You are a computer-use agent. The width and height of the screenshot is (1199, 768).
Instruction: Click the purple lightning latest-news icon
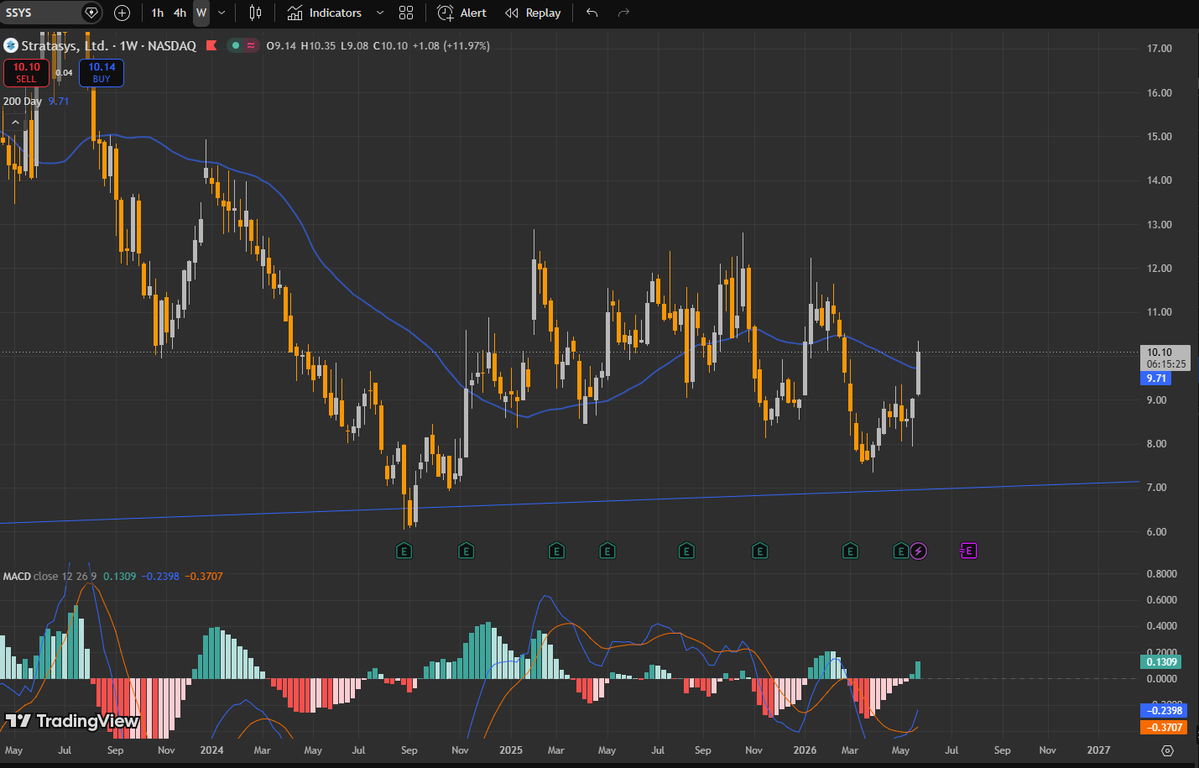[918, 550]
